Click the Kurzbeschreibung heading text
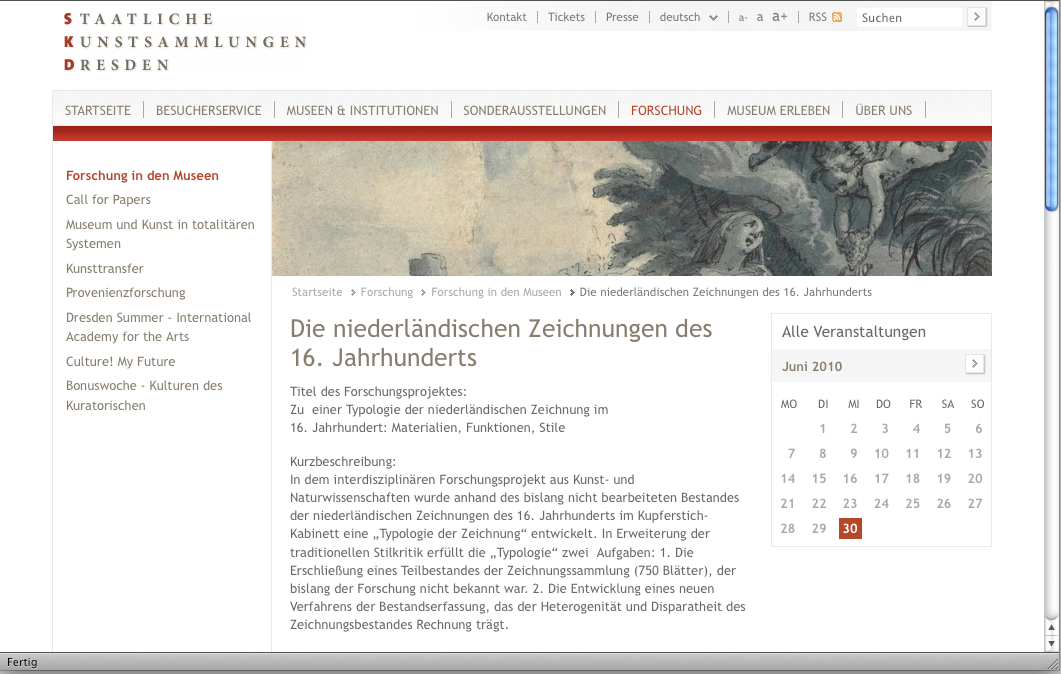The image size is (1061, 674). (x=343, y=462)
